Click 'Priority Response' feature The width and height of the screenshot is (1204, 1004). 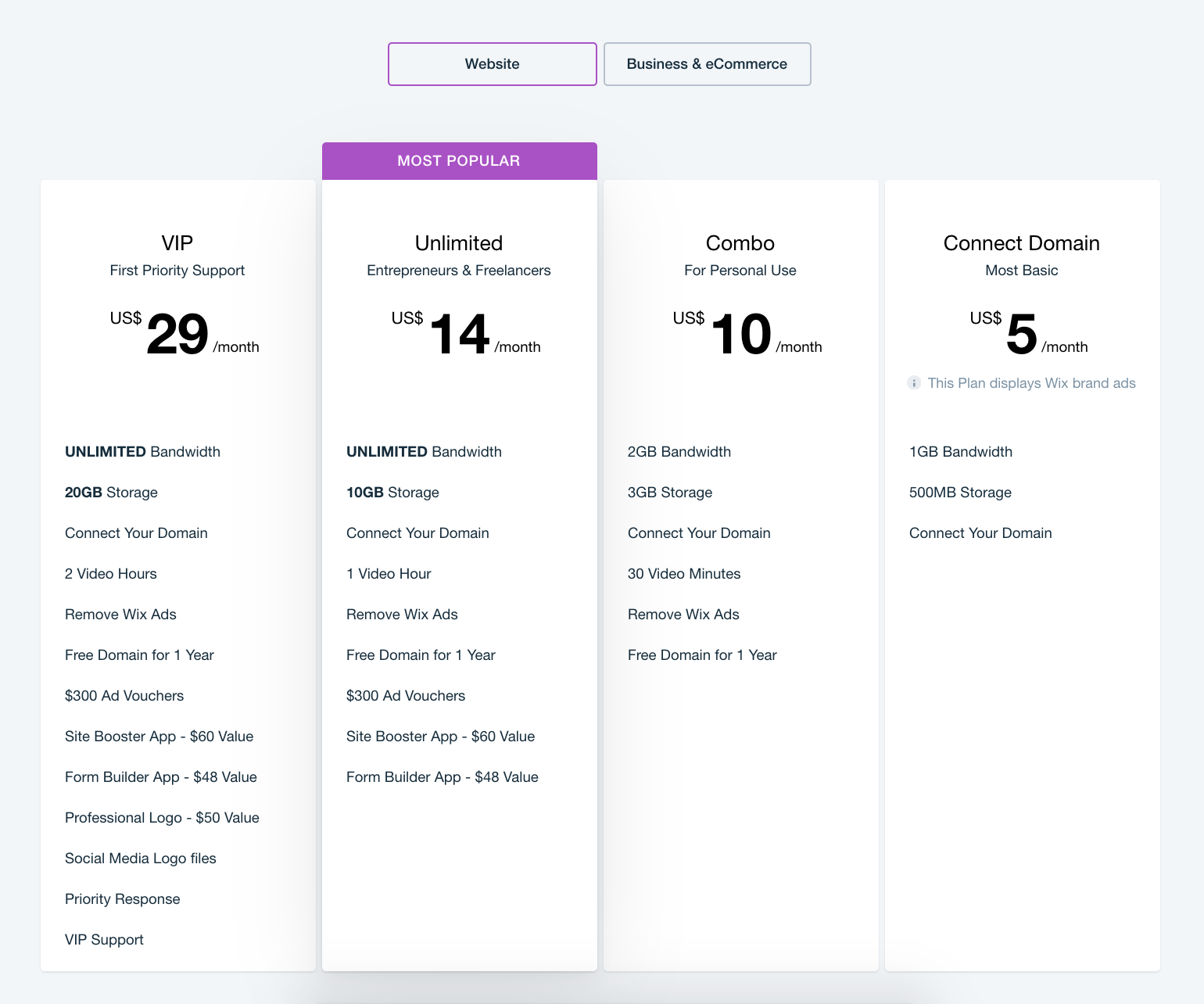pyautogui.click(x=123, y=899)
